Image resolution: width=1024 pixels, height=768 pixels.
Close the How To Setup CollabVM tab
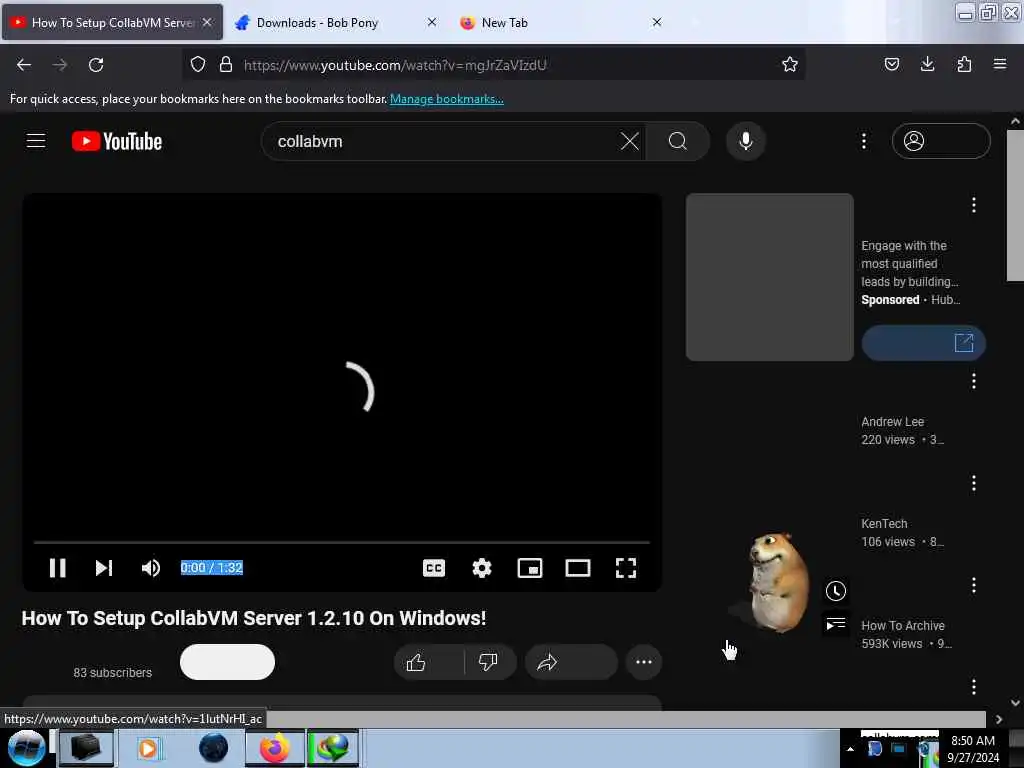click(x=207, y=22)
